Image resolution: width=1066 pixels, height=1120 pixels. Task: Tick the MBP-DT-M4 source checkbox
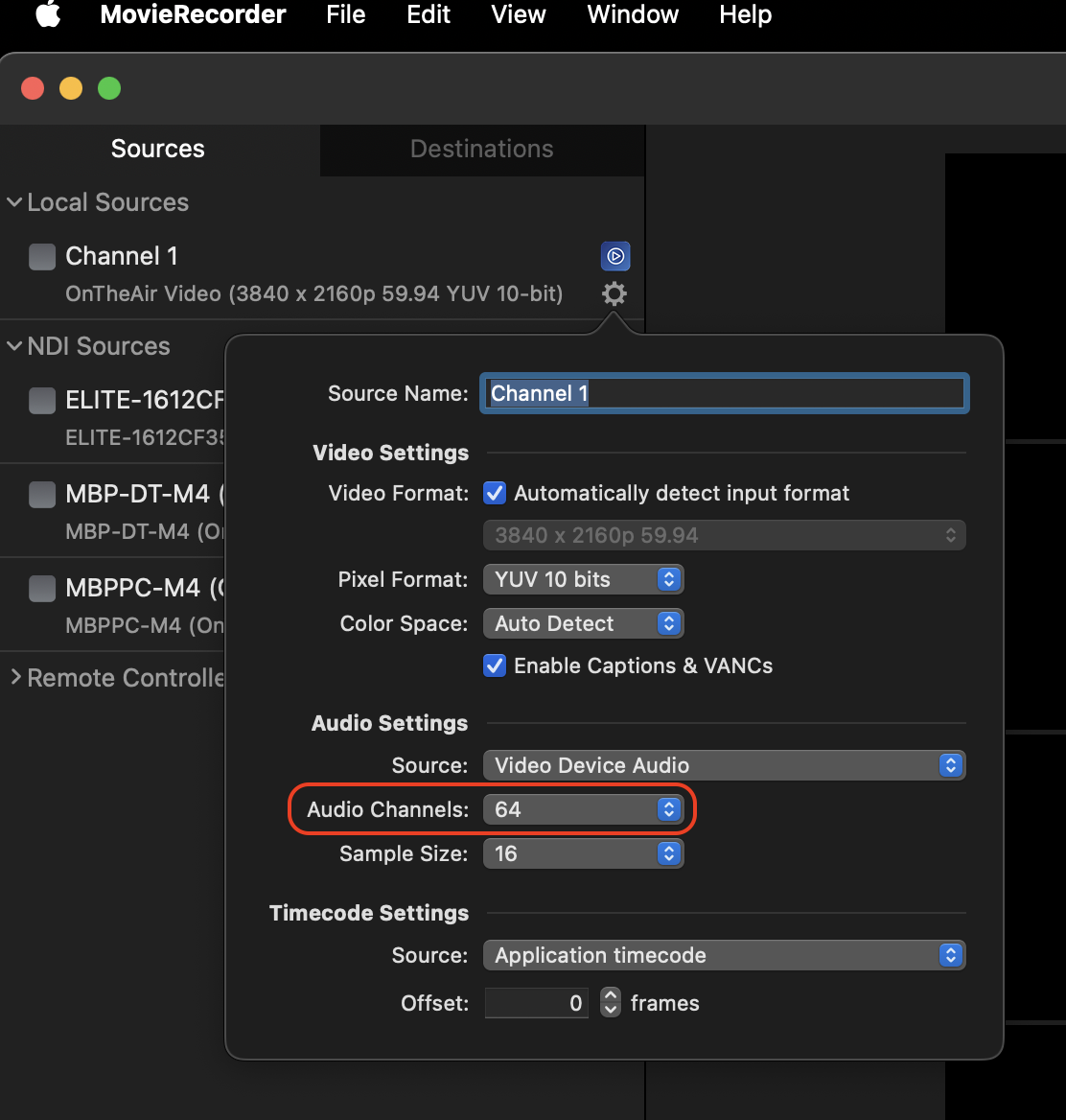(x=42, y=494)
